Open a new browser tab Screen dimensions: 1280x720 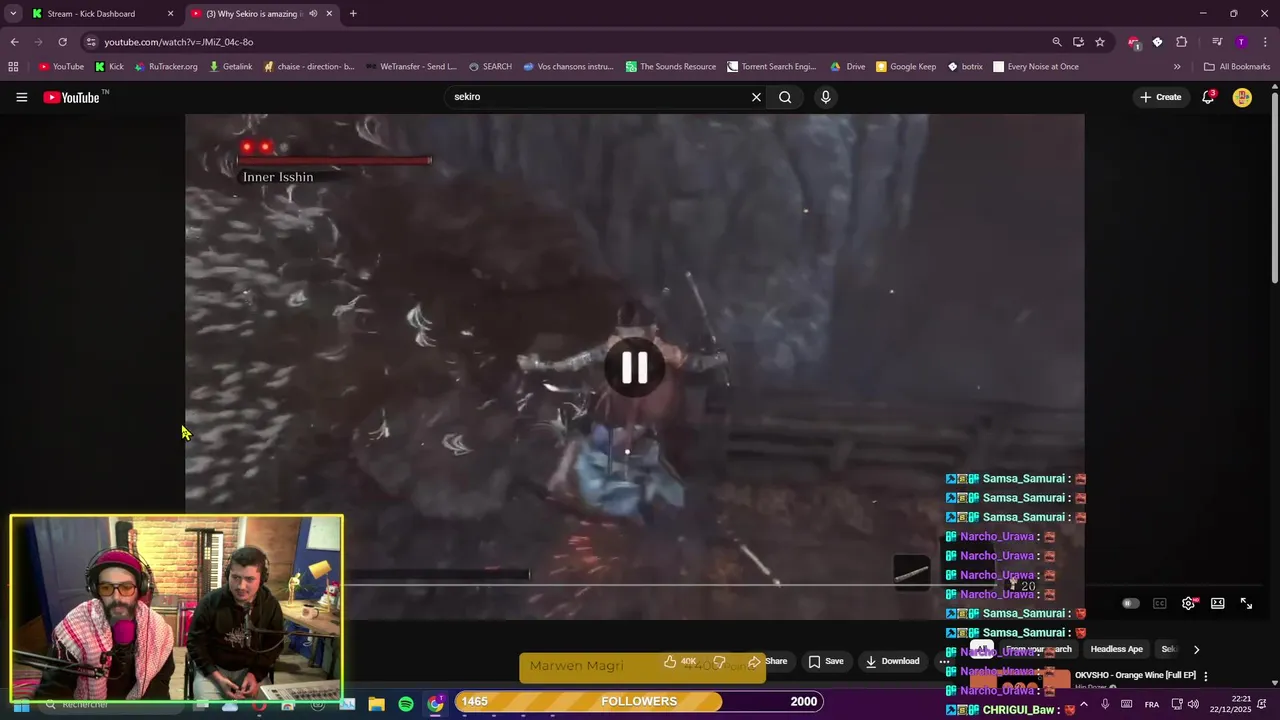[x=353, y=14]
